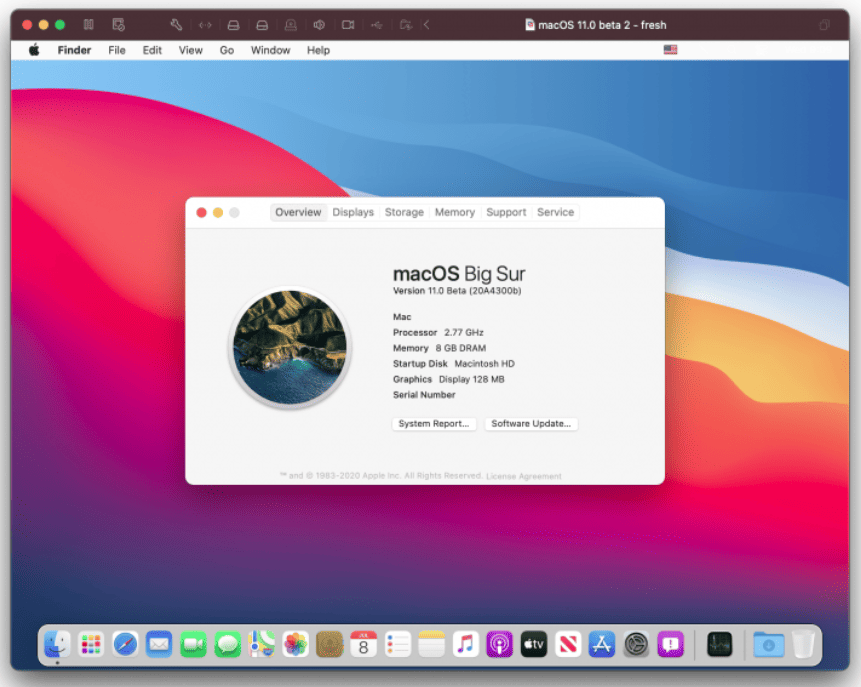Open Maps from the Dock
Screen dimensions: 861x687
[261, 644]
